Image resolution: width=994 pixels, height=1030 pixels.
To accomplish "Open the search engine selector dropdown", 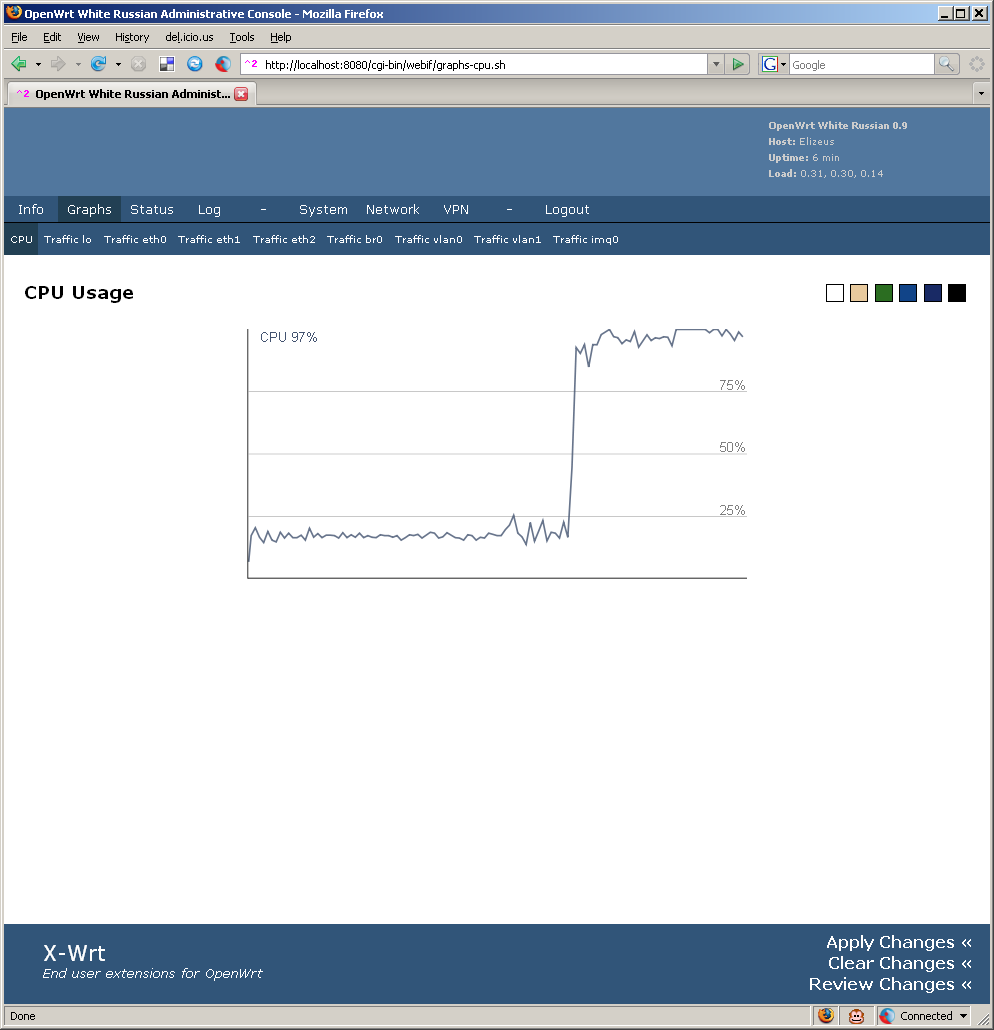I will click(783, 64).
